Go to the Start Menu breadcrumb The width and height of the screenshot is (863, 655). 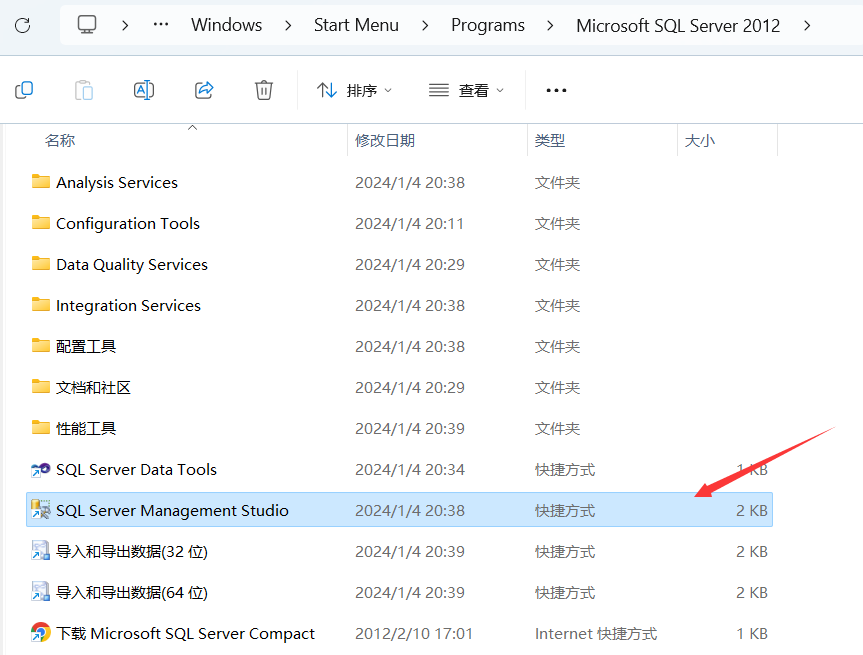pyautogui.click(x=356, y=25)
